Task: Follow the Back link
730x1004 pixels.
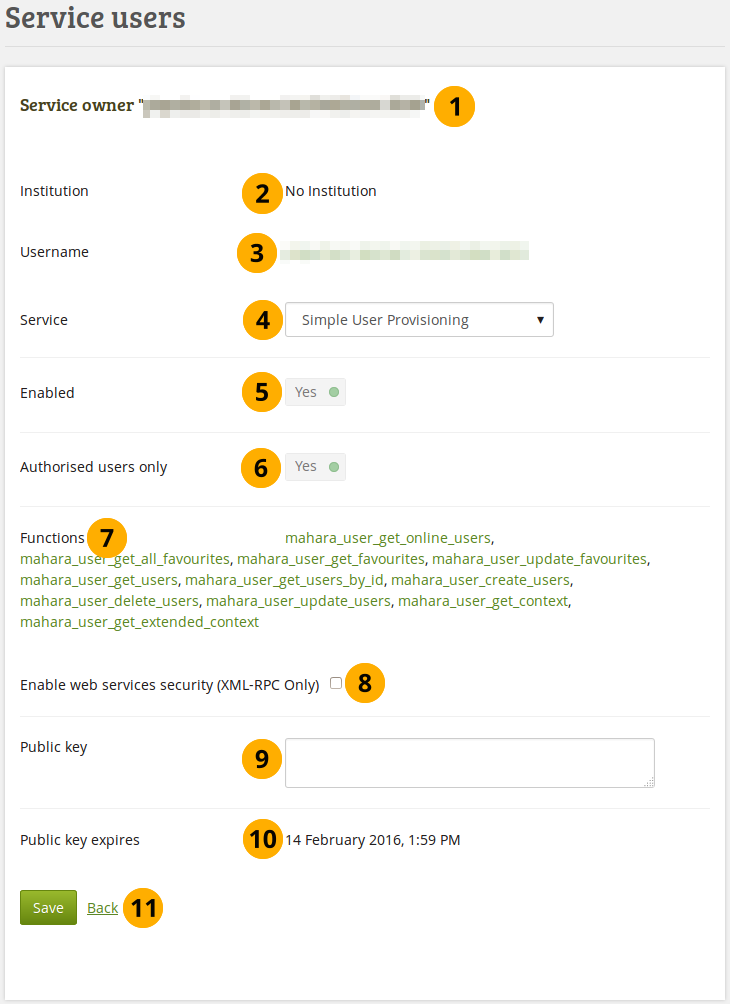Action: pyautogui.click(x=102, y=908)
